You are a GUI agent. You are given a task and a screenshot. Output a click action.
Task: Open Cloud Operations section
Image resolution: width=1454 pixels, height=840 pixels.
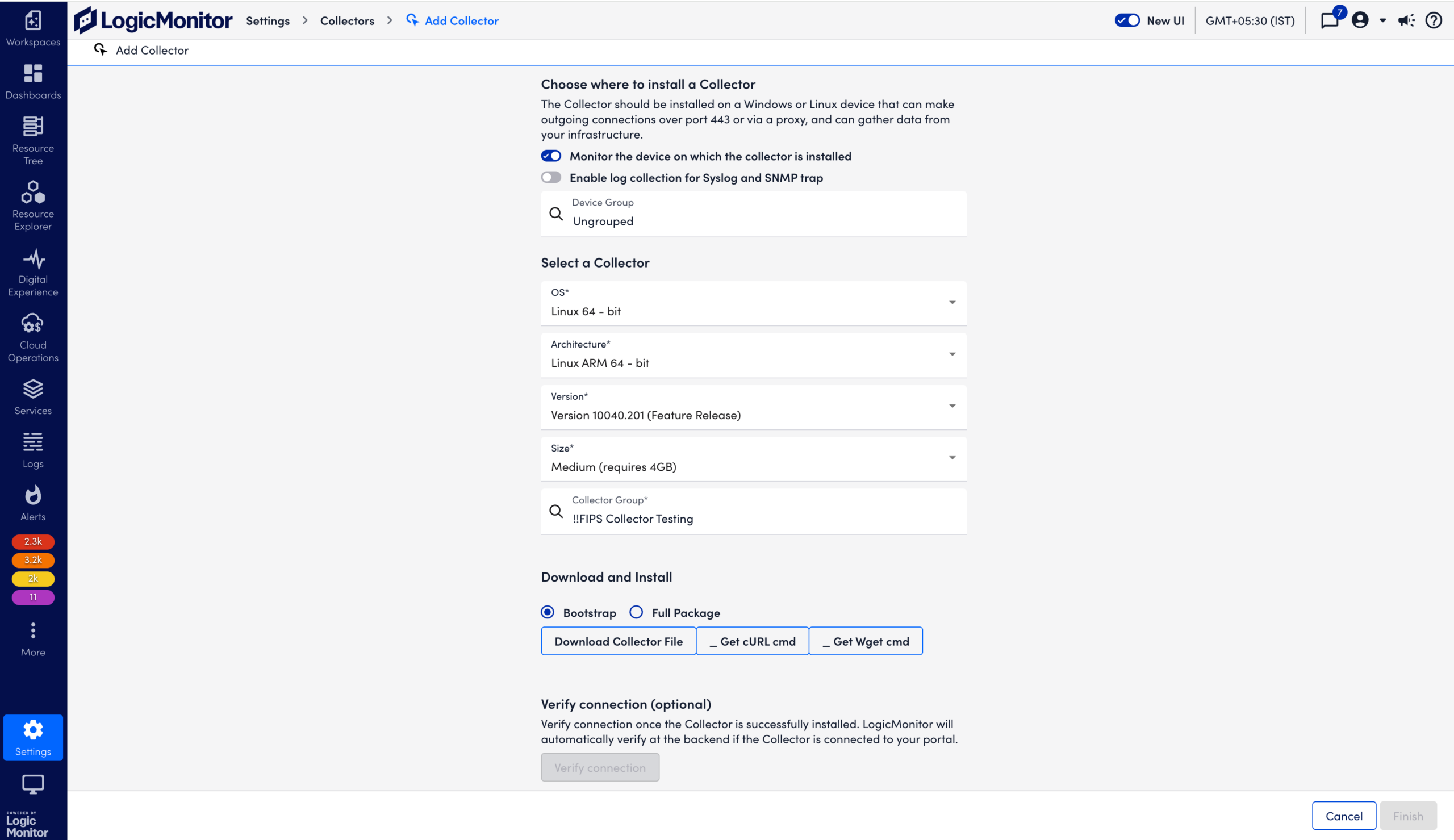coord(33,338)
